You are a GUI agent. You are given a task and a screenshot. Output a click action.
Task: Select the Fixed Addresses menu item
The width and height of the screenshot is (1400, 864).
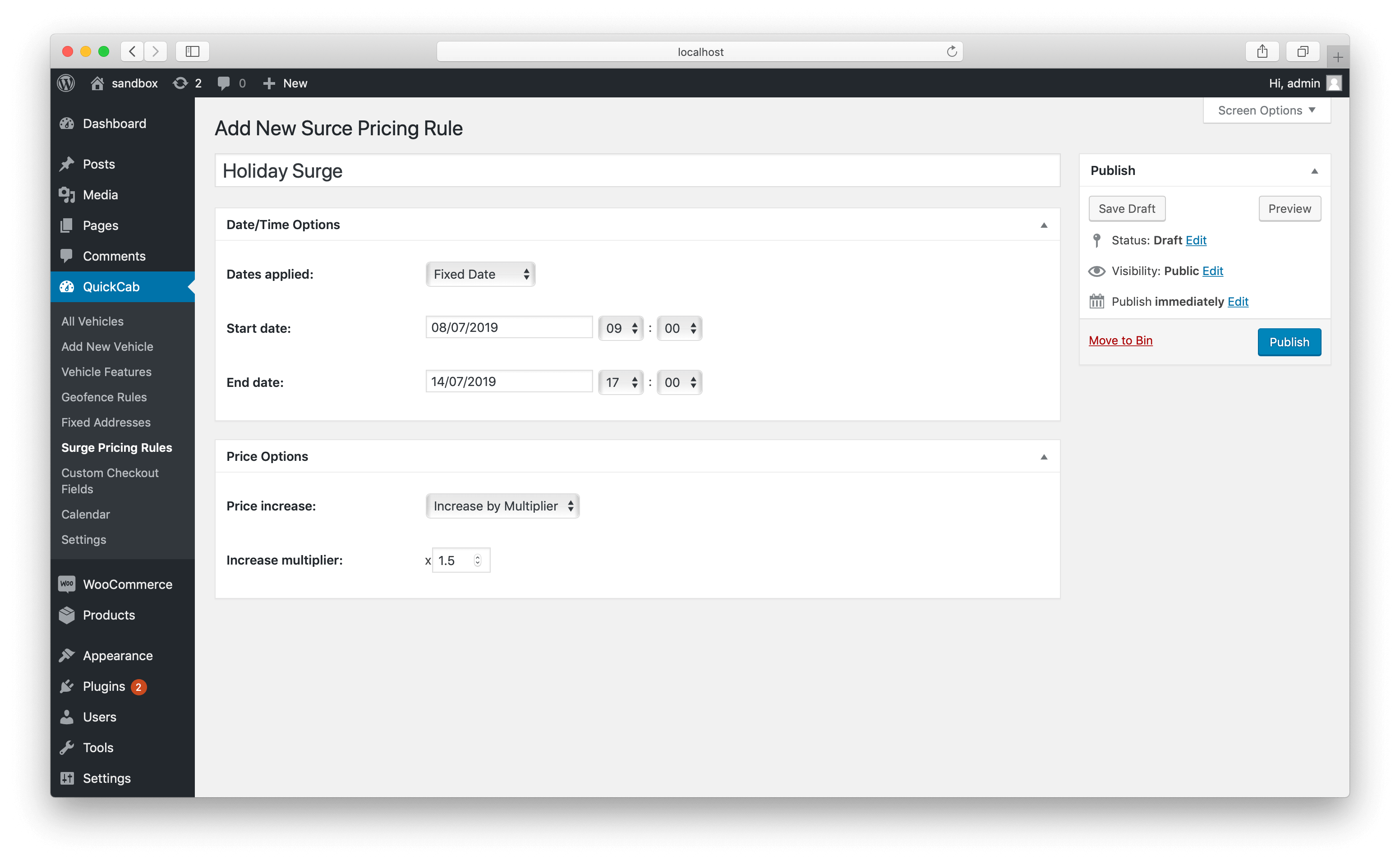click(x=106, y=421)
